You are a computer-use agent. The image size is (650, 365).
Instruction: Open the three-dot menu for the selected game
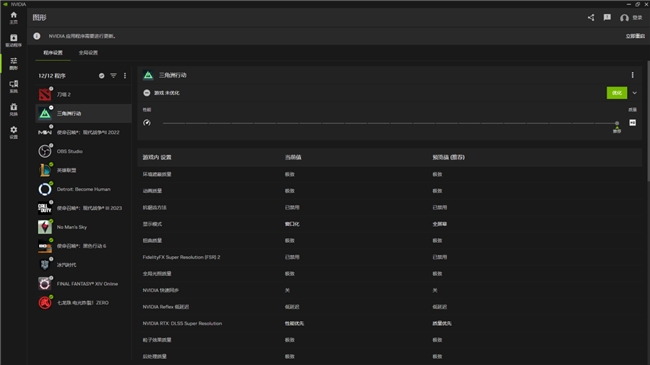tap(632, 75)
